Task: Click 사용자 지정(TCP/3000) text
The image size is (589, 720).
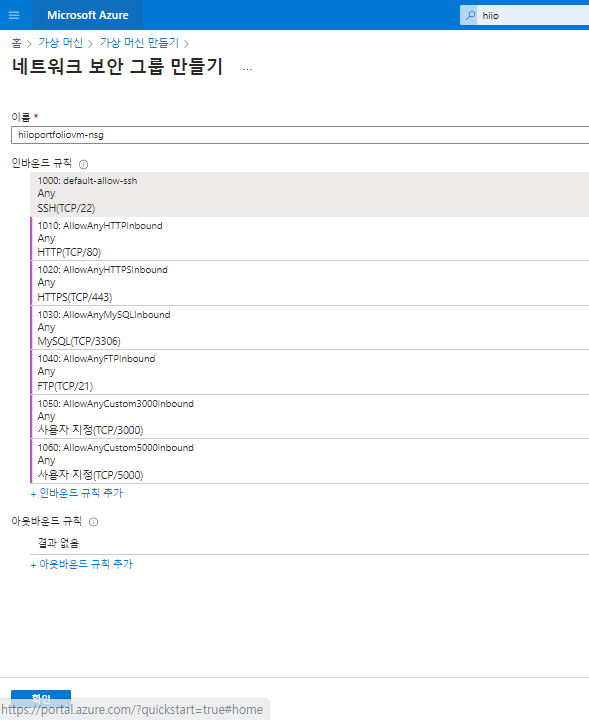Action: 90,430
